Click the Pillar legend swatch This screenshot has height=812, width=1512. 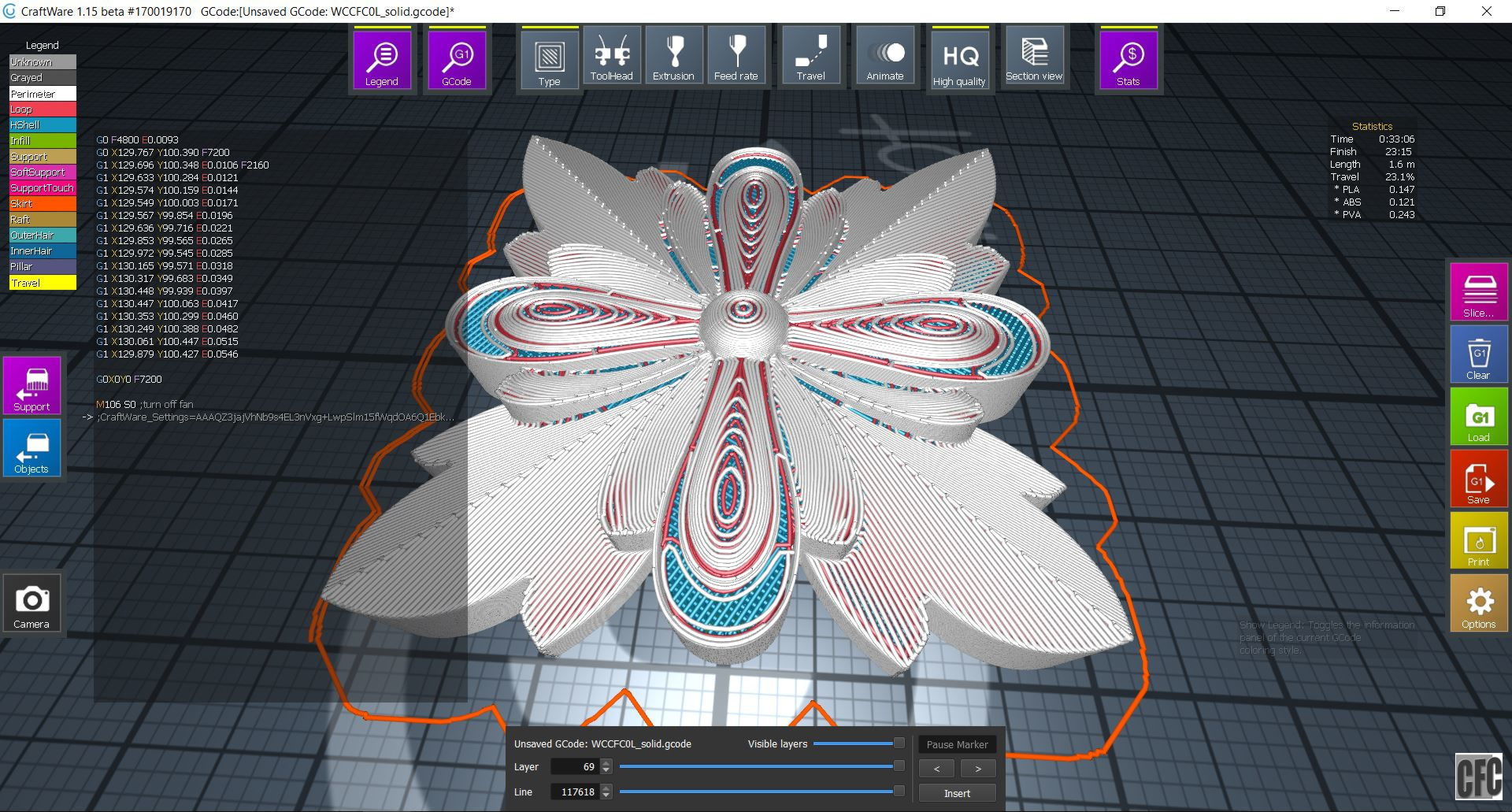[43, 266]
